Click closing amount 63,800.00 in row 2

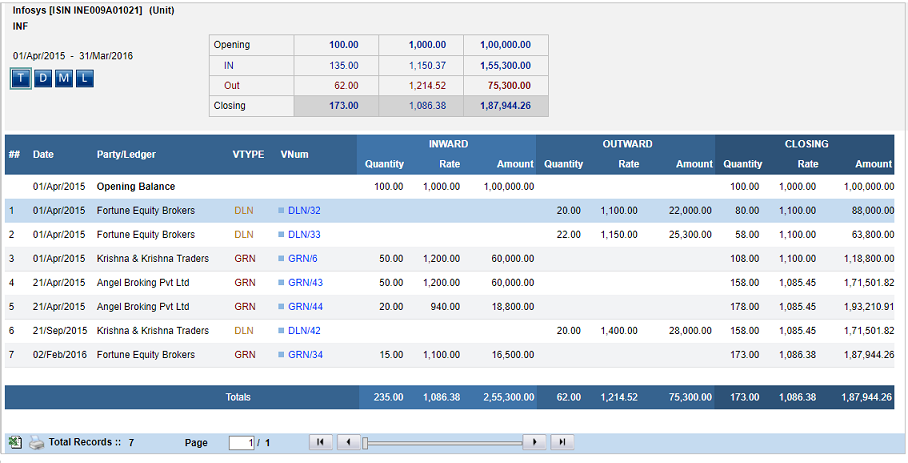873,234
